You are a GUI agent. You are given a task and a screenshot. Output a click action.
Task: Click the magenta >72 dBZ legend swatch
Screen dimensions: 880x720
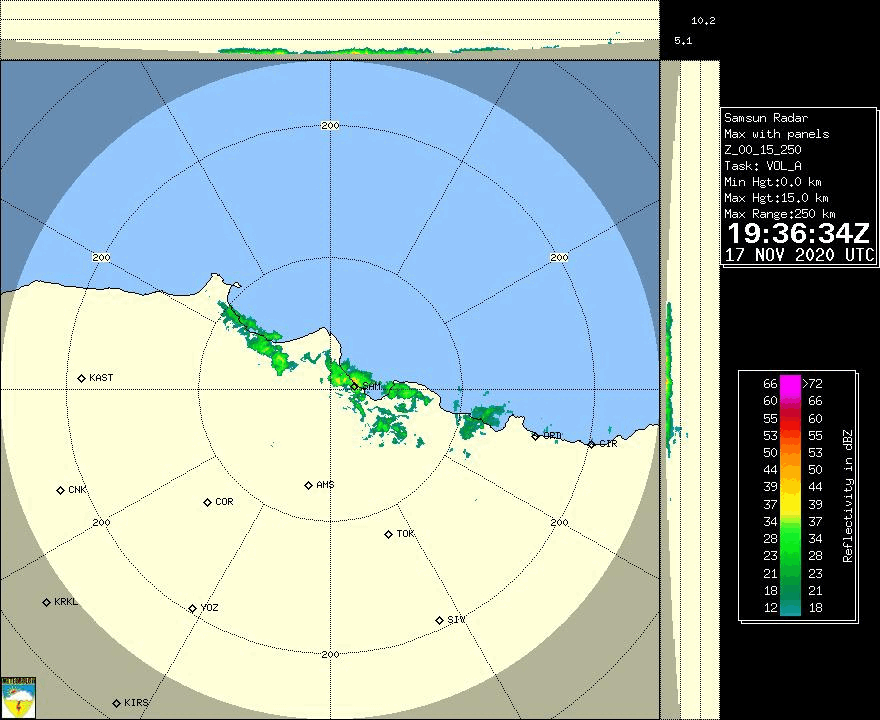(x=790, y=384)
